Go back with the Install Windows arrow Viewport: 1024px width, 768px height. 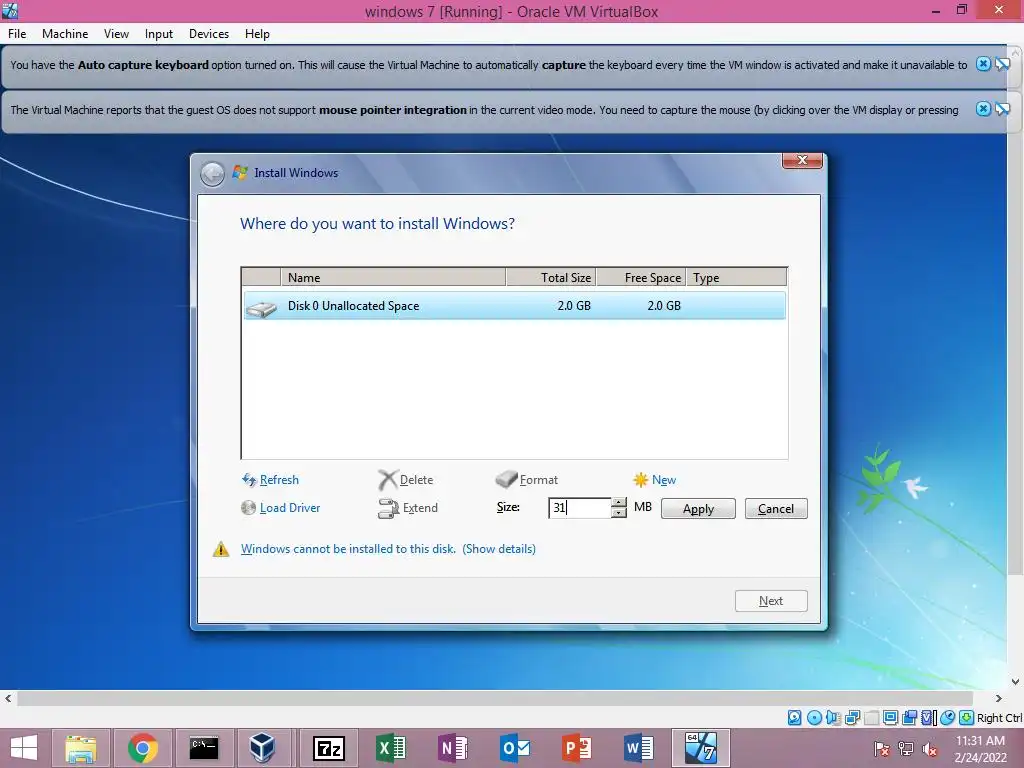212,174
